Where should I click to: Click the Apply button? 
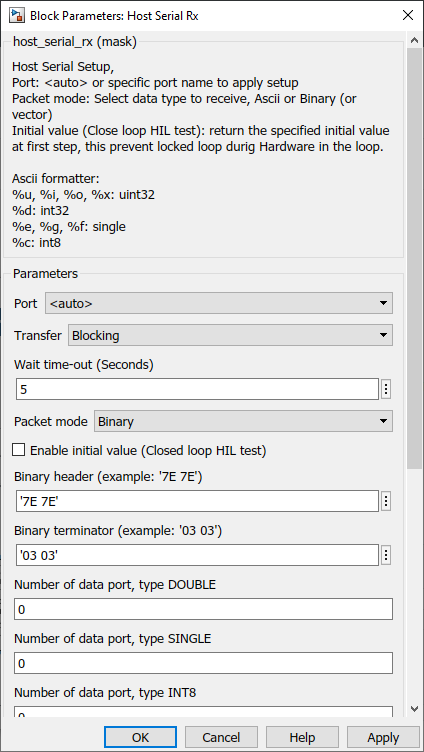(383, 737)
